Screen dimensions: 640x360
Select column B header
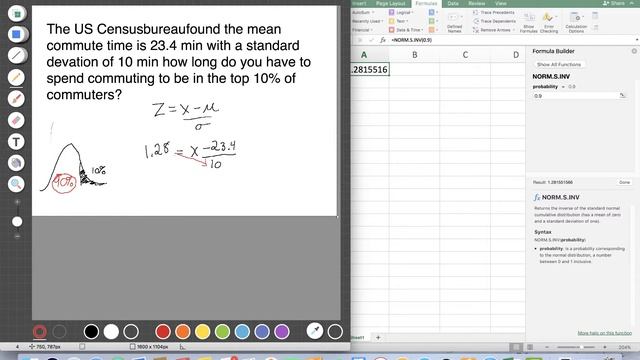point(414,55)
